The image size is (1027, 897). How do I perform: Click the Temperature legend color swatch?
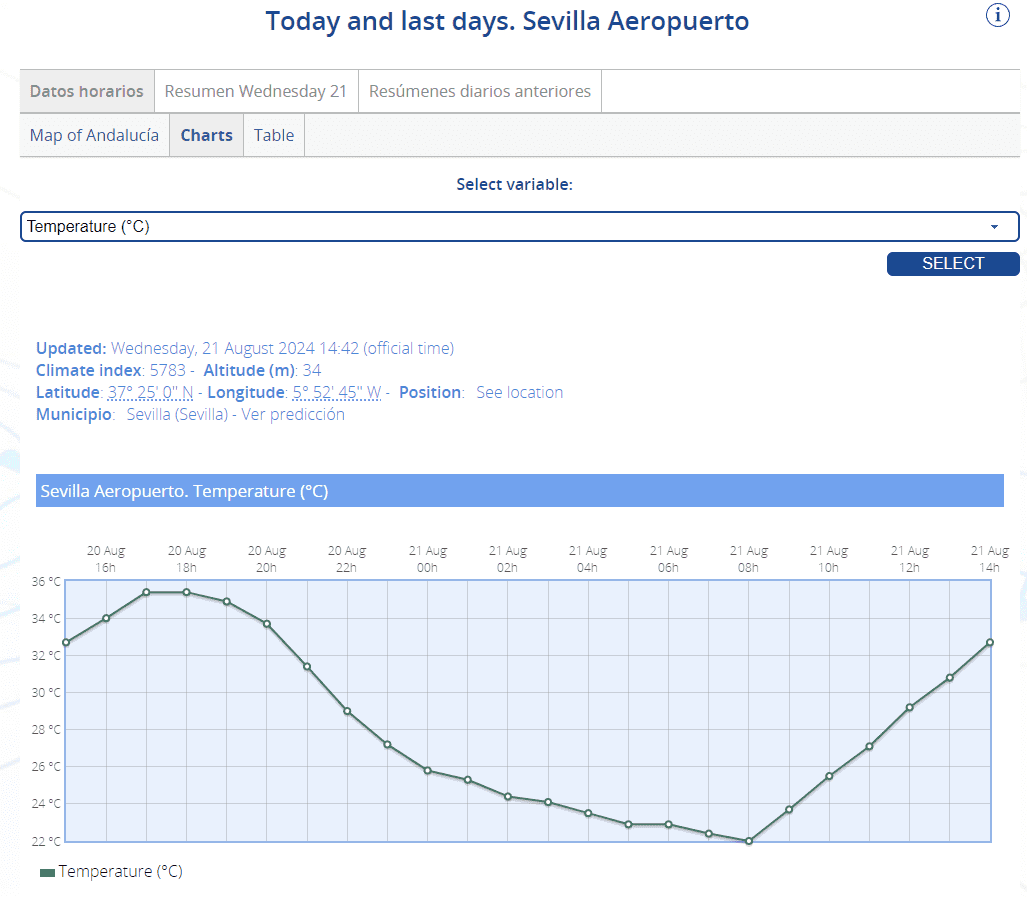coord(47,873)
